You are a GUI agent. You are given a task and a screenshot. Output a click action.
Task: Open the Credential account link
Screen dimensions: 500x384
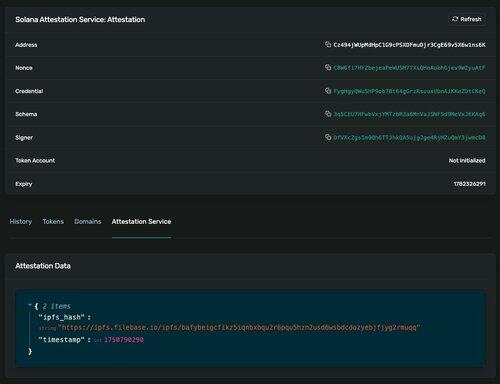point(409,91)
